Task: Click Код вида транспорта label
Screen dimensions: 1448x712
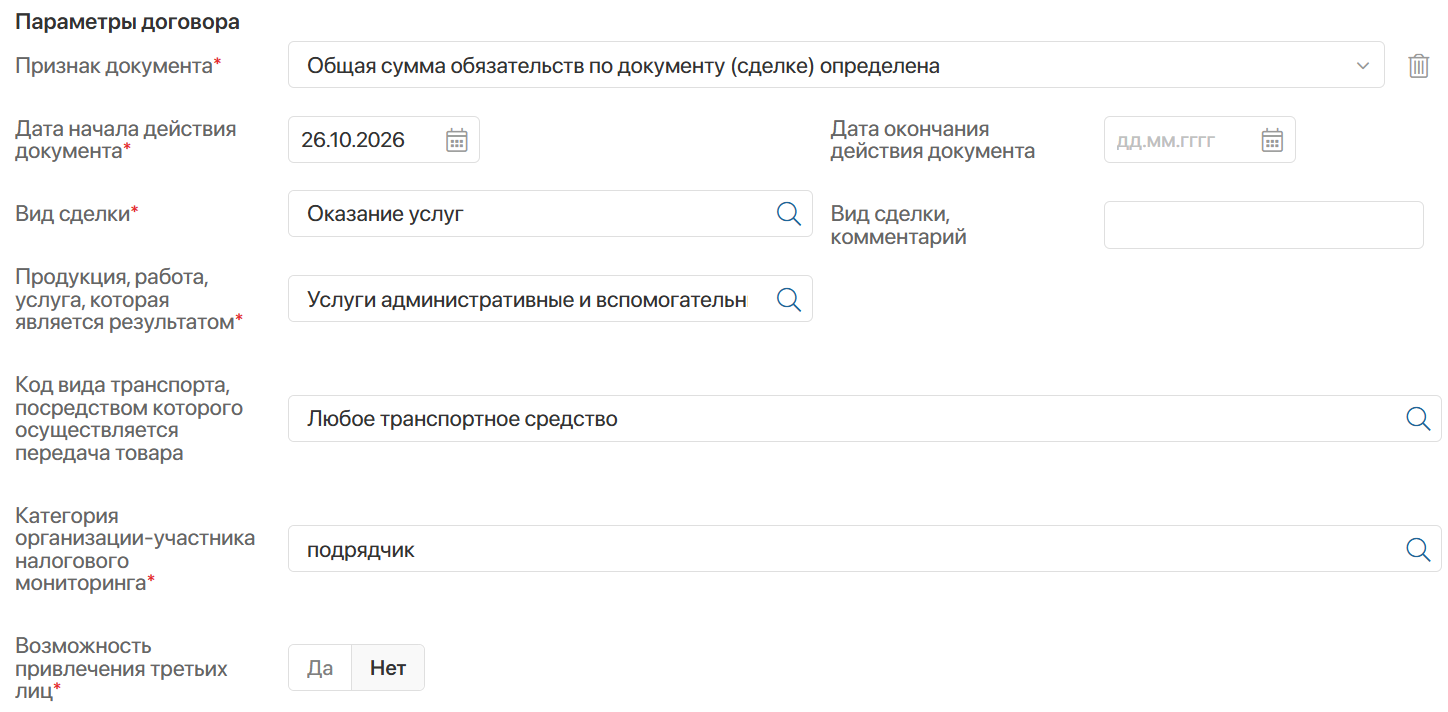Action: pyautogui.click(x=129, y=418)
